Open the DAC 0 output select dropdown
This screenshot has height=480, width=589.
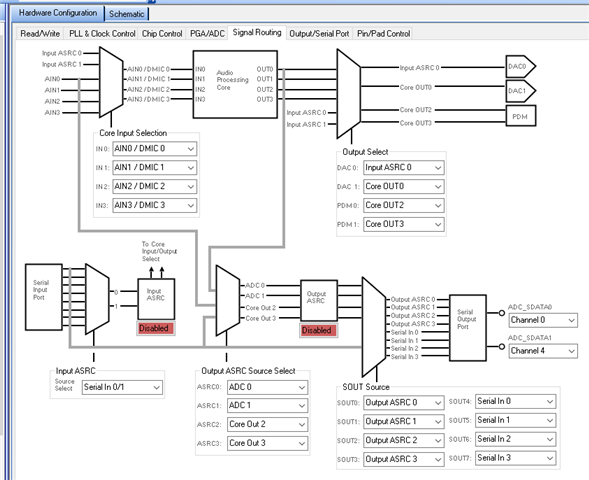pos(403,168)
